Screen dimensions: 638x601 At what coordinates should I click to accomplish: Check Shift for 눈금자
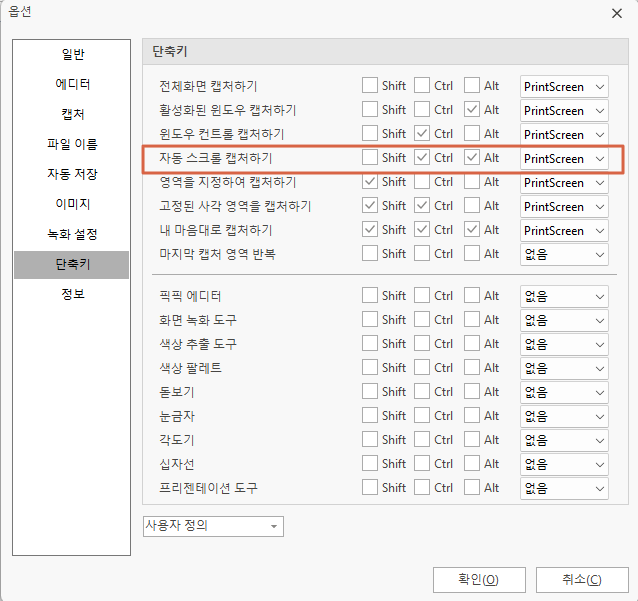point(369,415)
